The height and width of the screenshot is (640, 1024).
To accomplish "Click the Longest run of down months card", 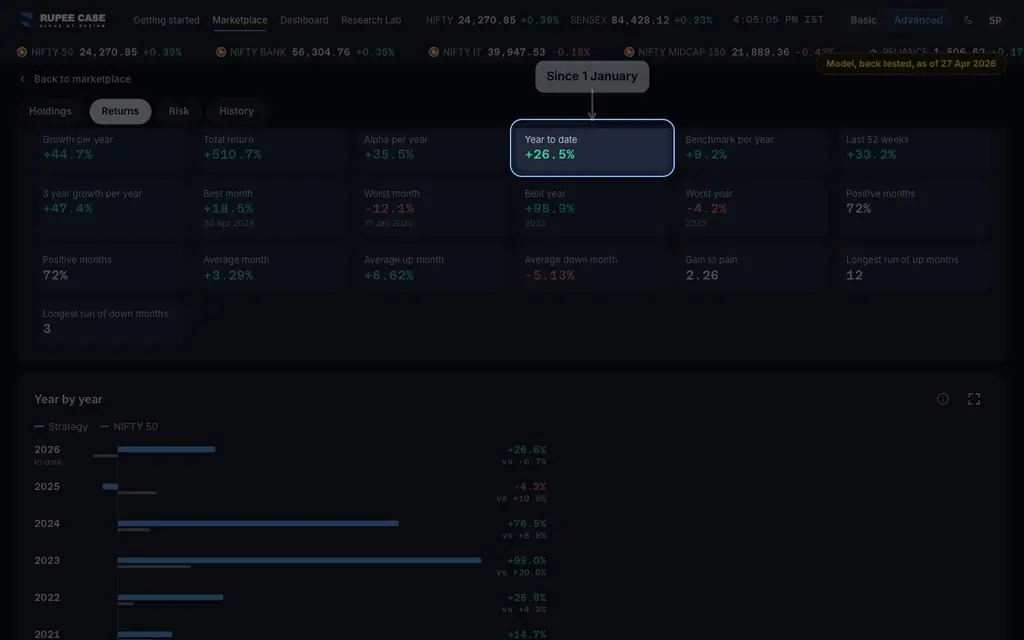I will pos(110,323).
